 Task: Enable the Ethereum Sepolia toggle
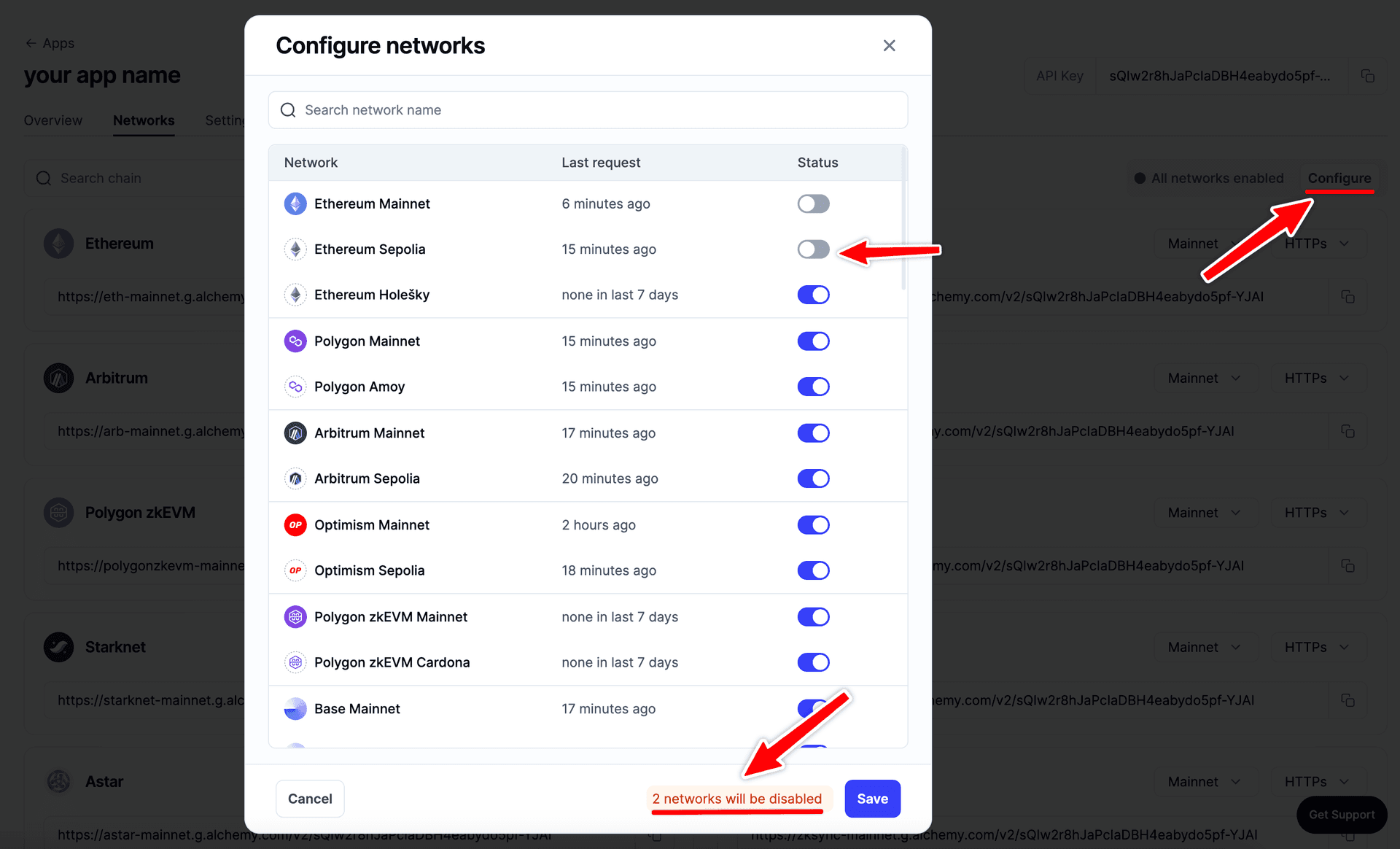[x=813, y=249]
